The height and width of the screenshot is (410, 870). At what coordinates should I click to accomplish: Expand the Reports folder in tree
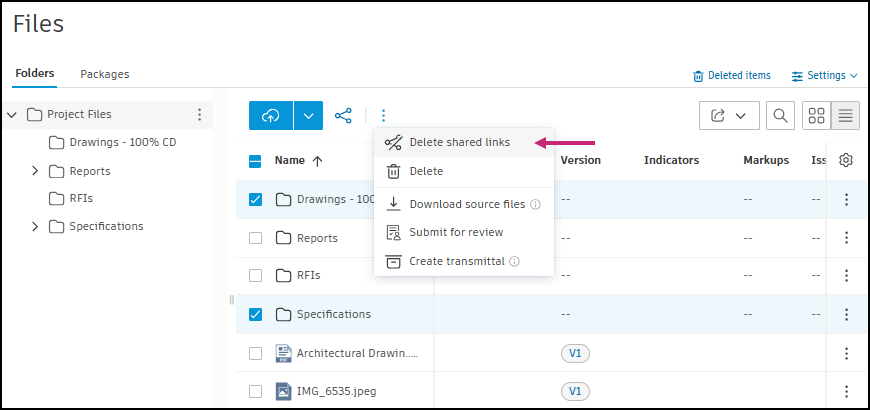pyautogui.click(x=35, y=171)
